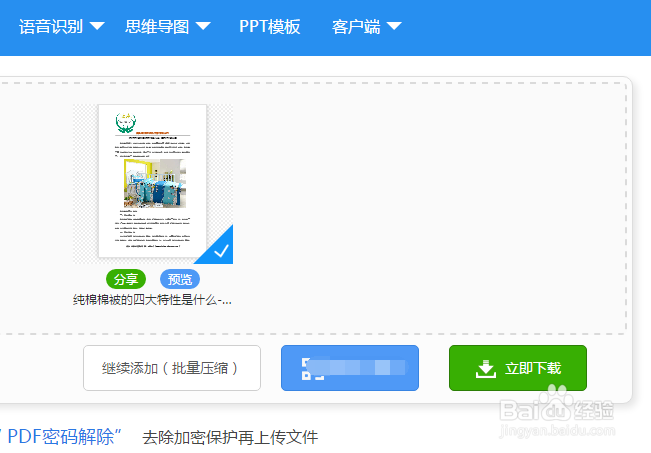Open the 思维导图 menu
The height and width of the screenshot is (453, 651).
(x=157, y=27)
